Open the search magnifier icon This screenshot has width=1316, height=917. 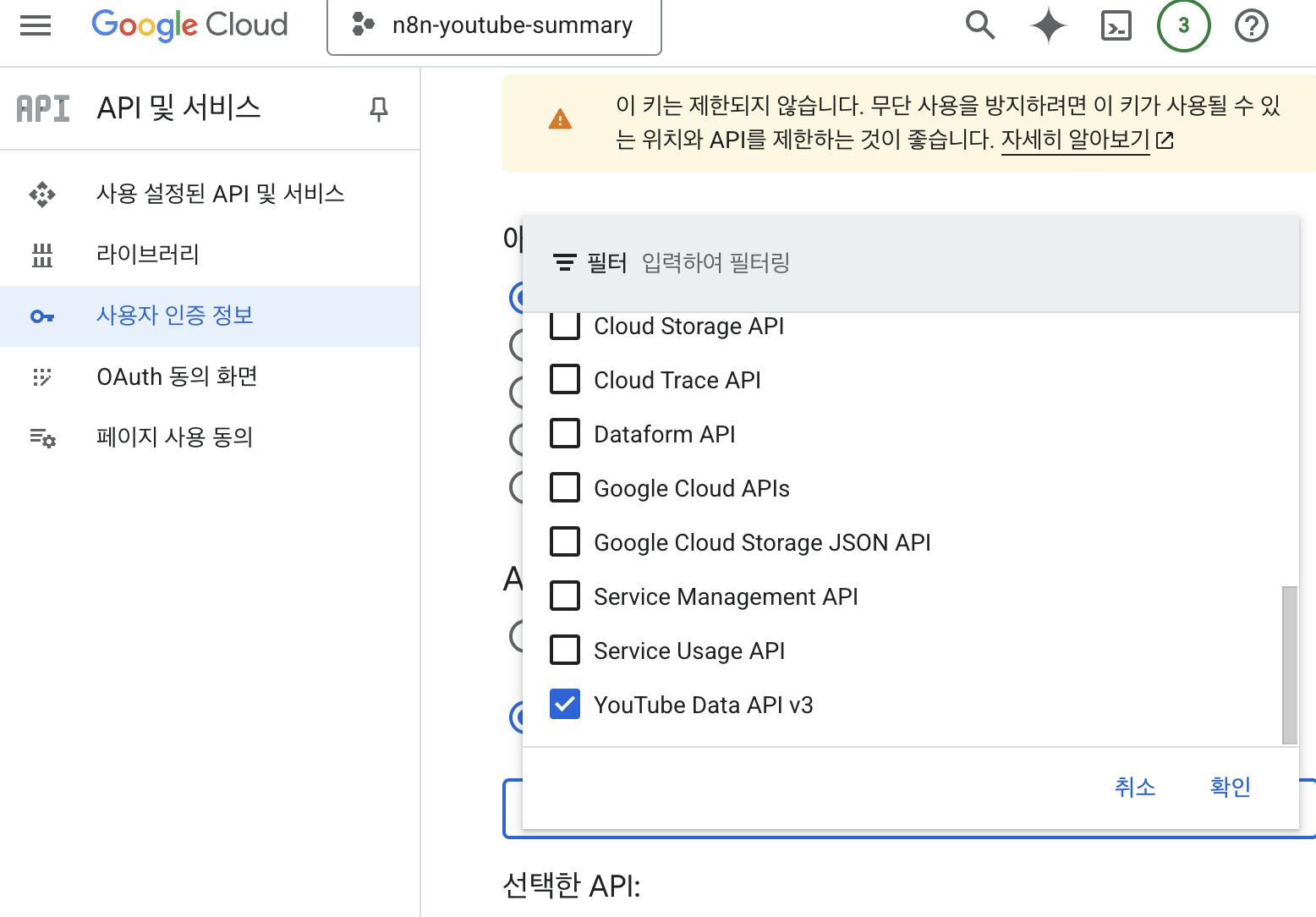(x=980, y=25)
